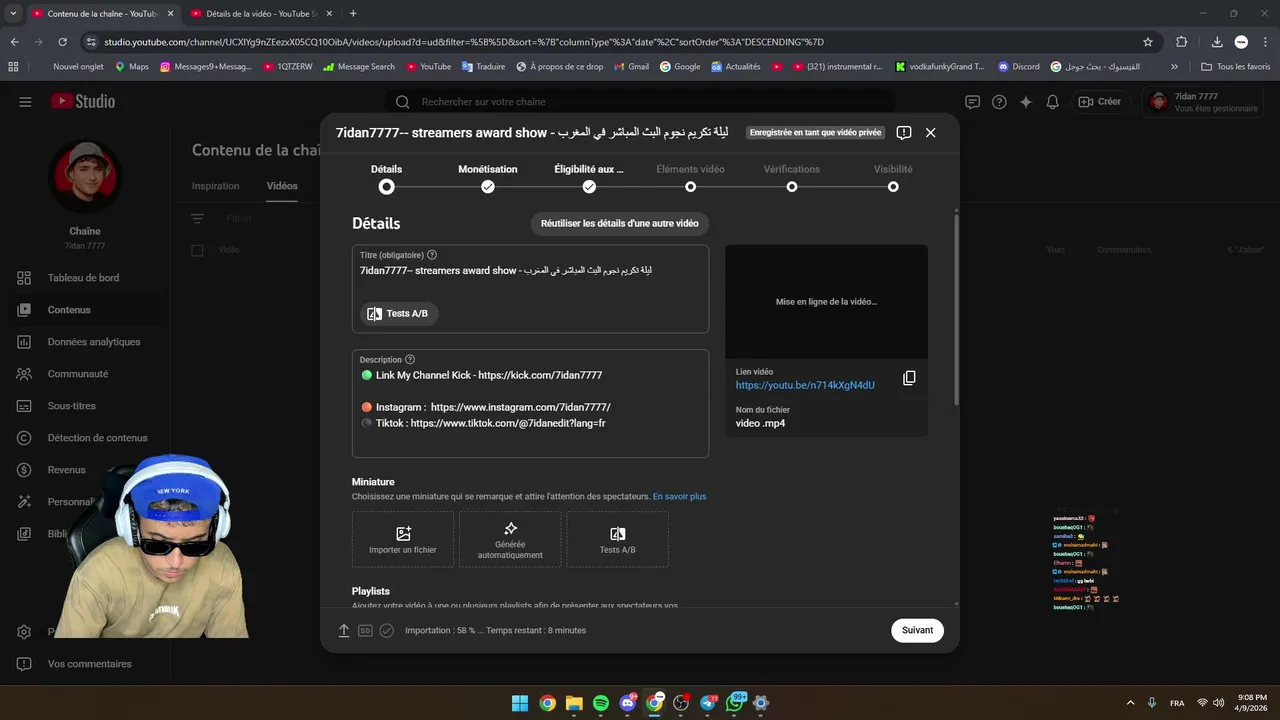Open the YouTube Studio hamburger menu

(x=25, y=102)
